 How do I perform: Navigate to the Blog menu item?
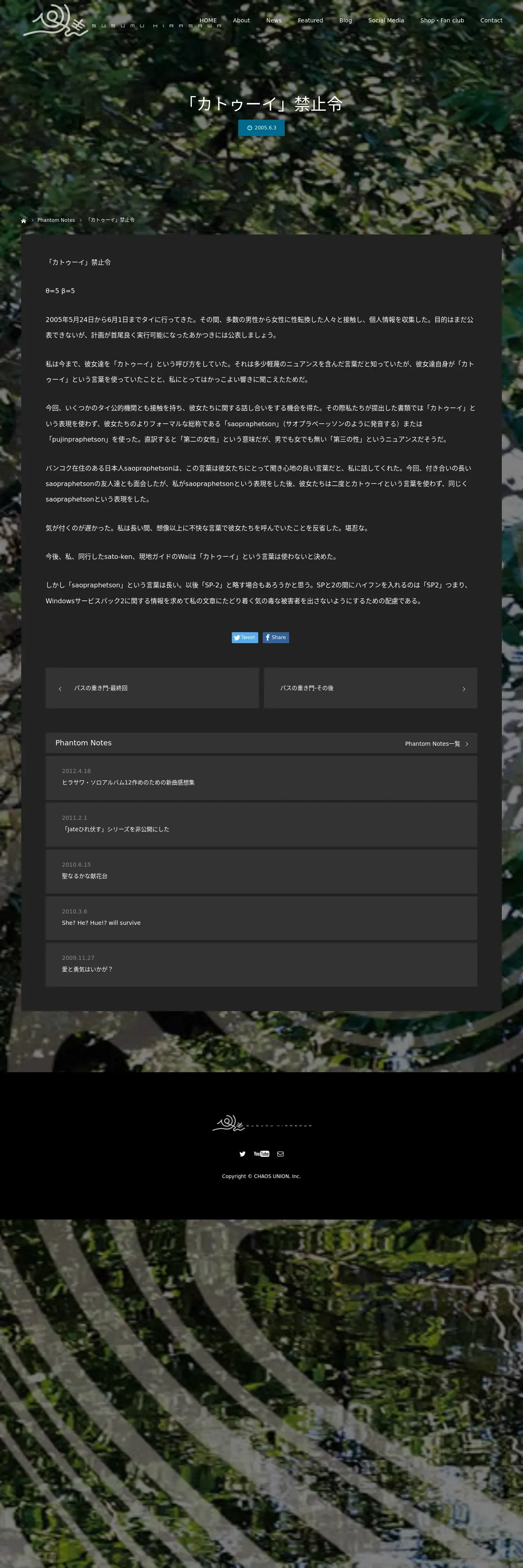pos(346,21)
